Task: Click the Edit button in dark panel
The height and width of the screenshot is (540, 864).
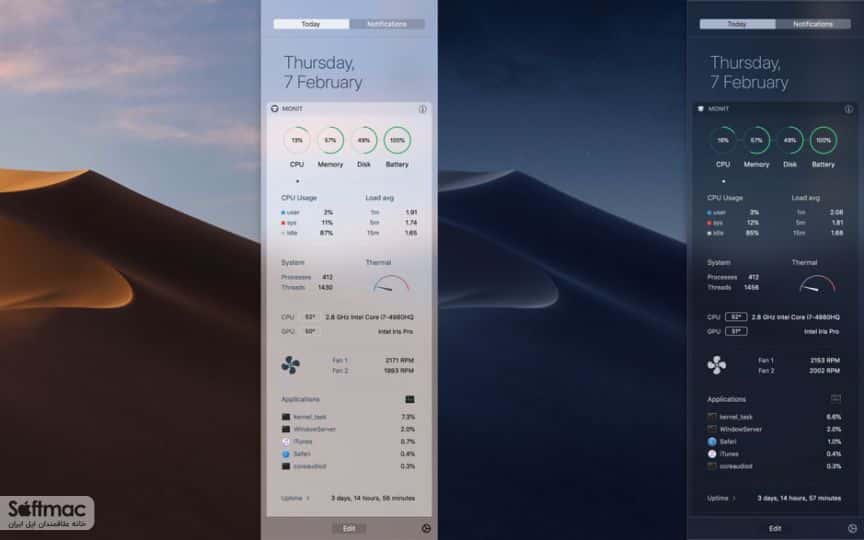Action: coord(775,528)
